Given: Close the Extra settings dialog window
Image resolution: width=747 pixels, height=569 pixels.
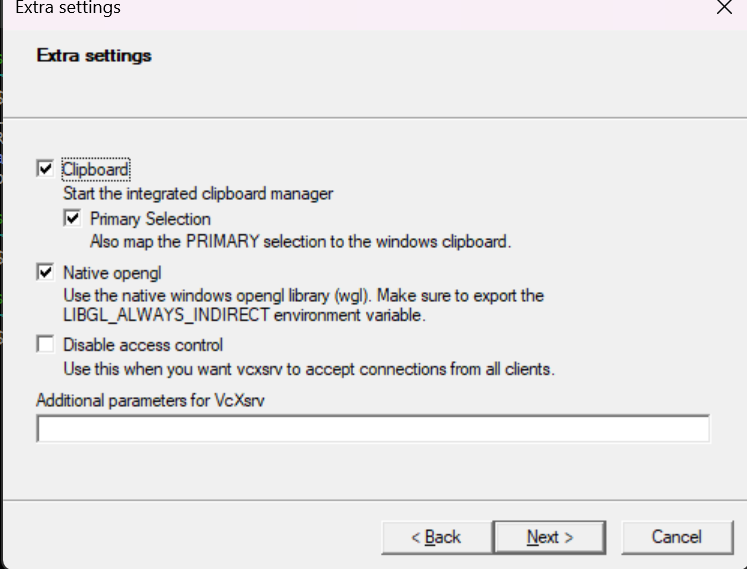Looking at the screenshot, I should pos(724,8).
